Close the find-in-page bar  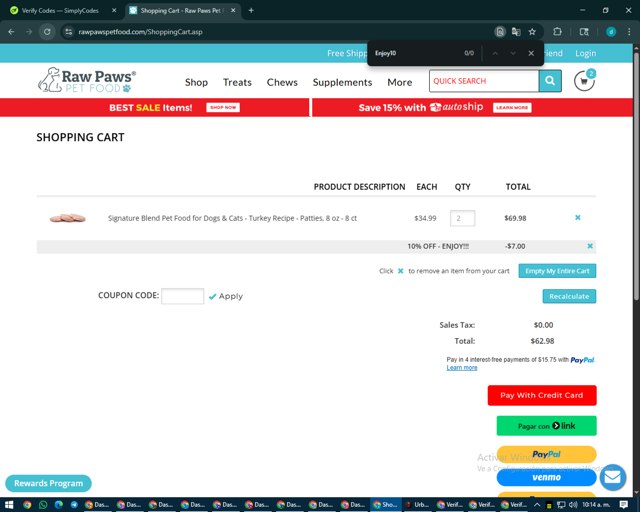(x=531, y=53)
